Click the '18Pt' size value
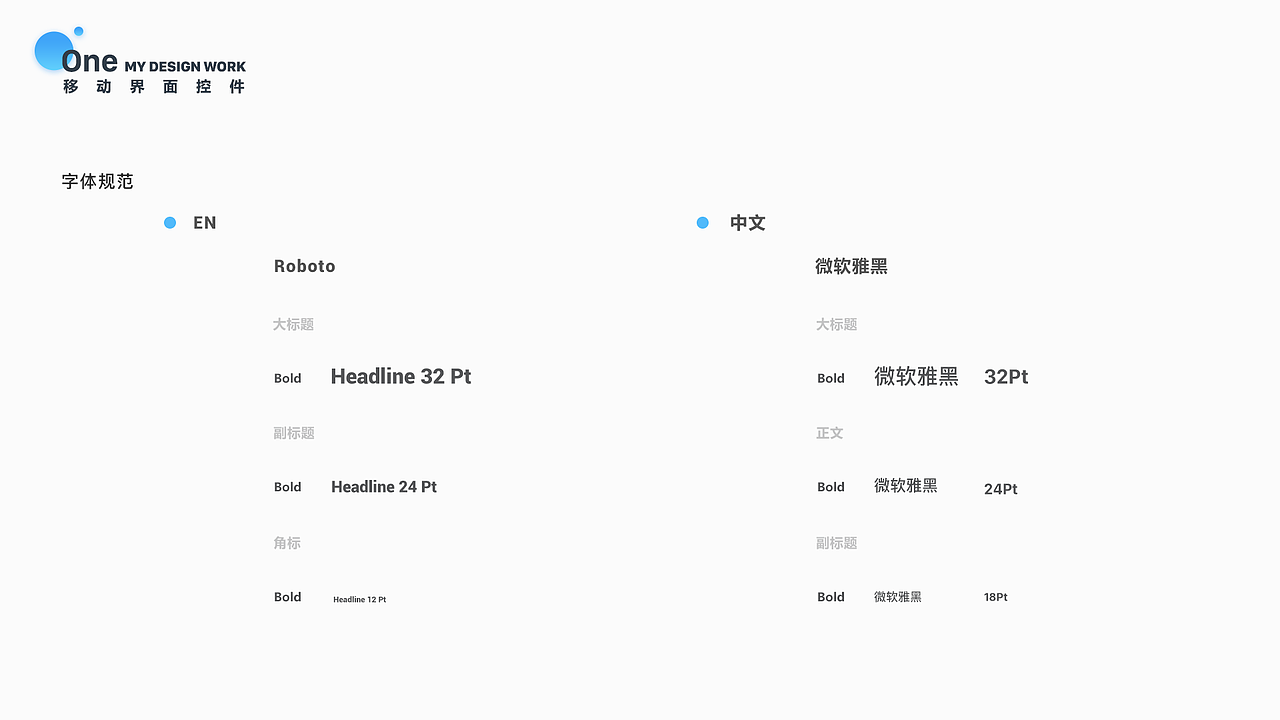1280x720 pixels. (x=996, y=597)
